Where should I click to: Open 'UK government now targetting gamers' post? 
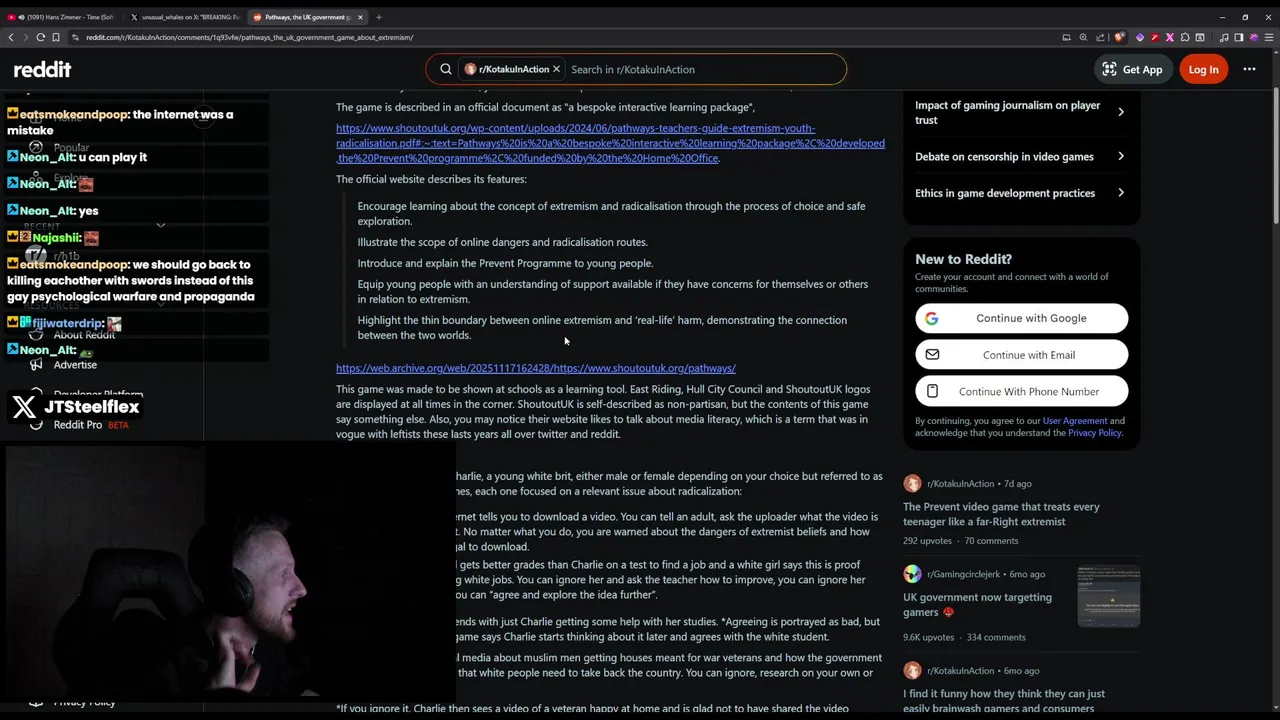point(977,605)
